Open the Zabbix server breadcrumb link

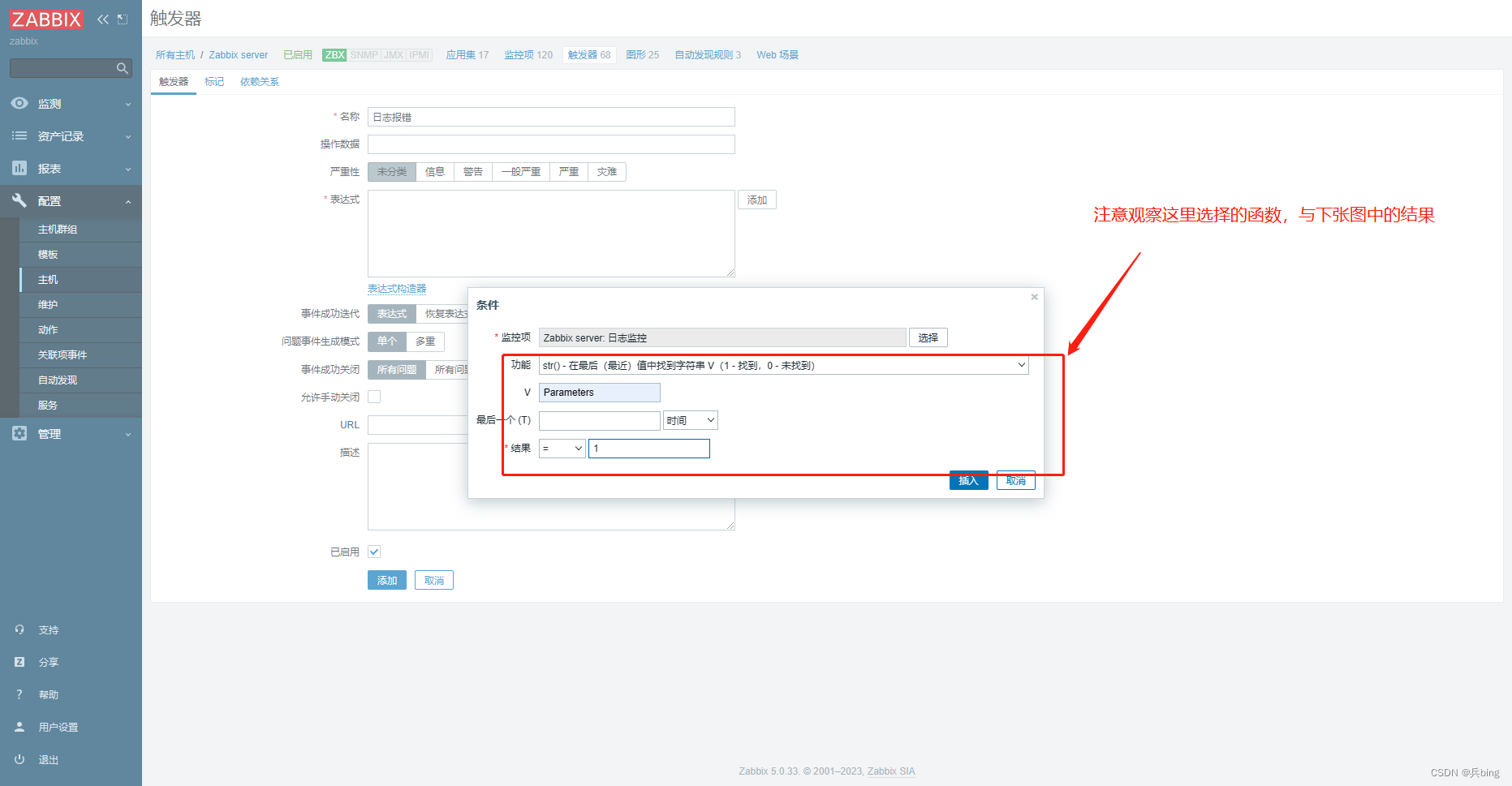[239, 55]
